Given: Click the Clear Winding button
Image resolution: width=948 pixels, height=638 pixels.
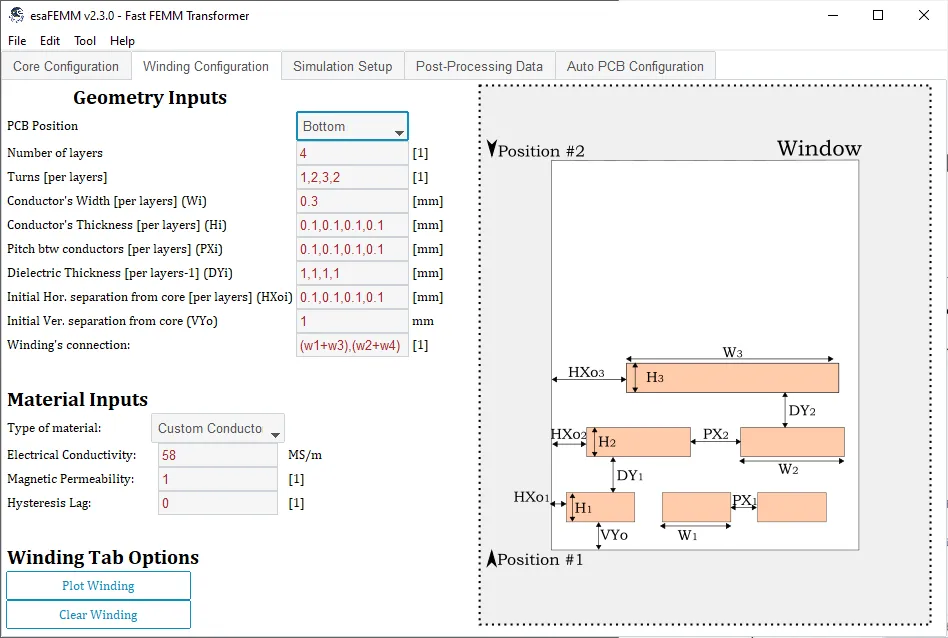Looking at the screenshot, I should [x=99, y=614].
